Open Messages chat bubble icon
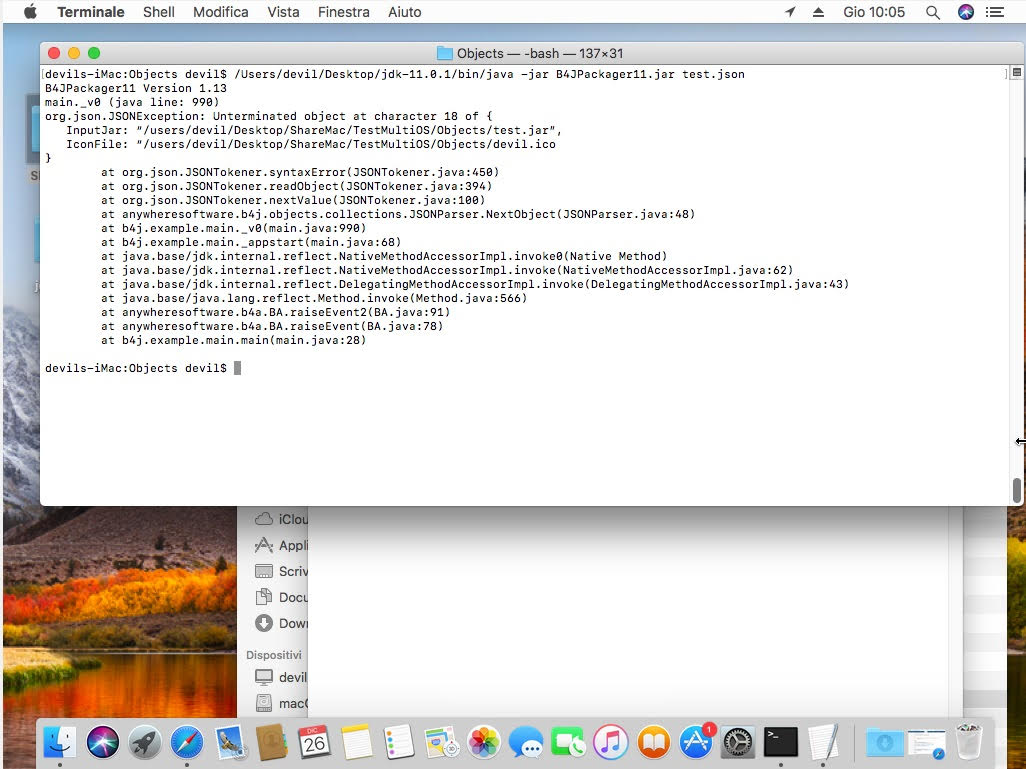This screenshot has height=769, width=1026. click(526, 742)
